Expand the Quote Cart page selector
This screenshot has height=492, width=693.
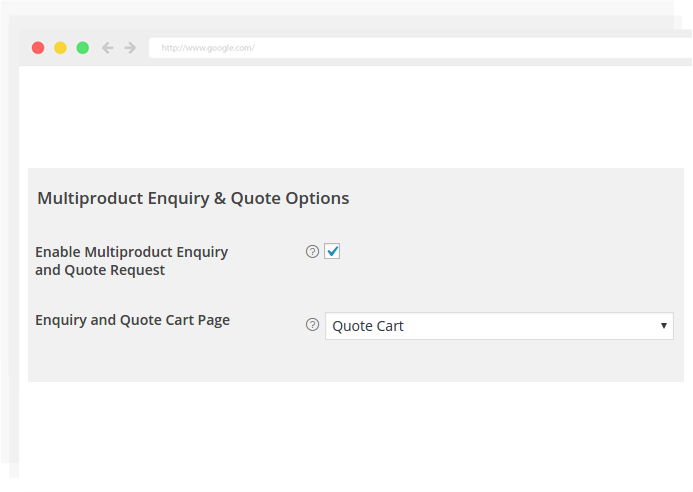point(499,326)
